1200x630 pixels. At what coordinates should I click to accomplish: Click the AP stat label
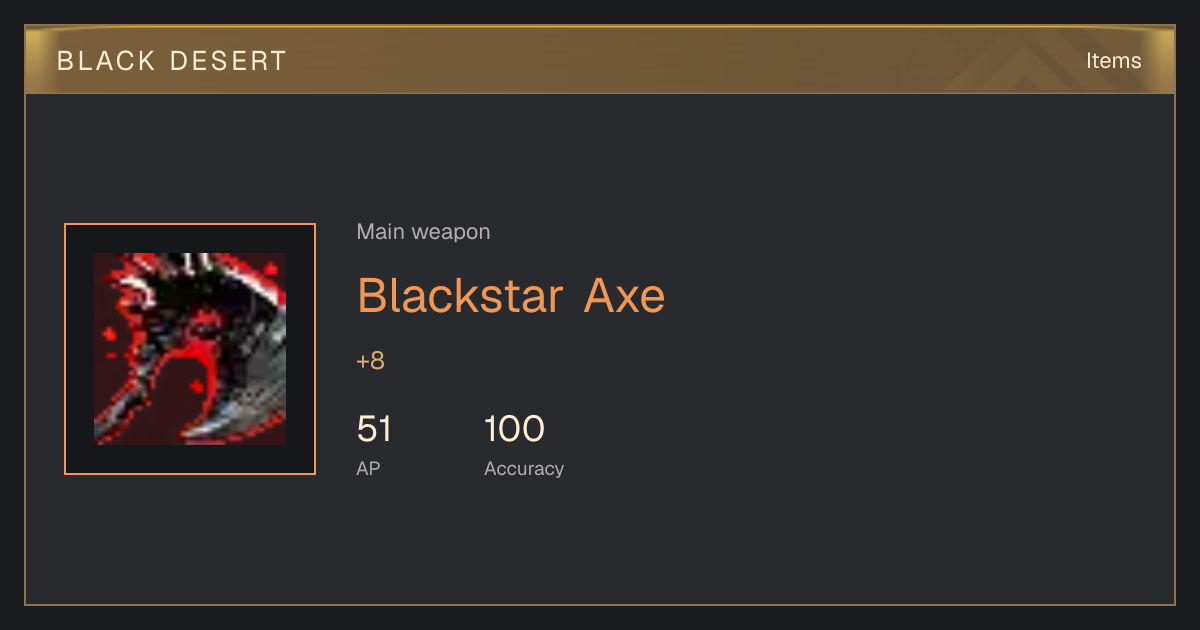[x=368, y=468]
